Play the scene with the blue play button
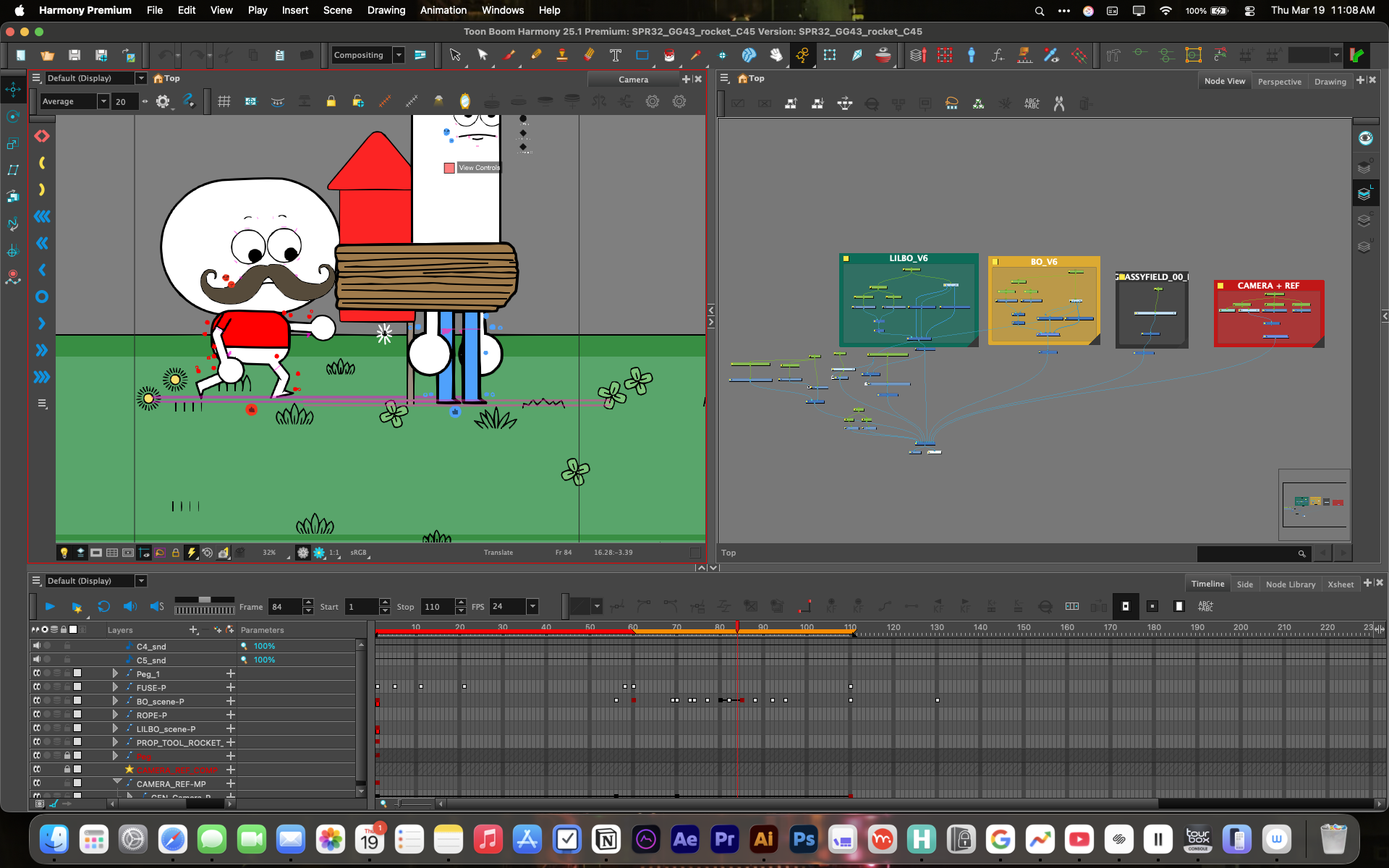 tap(50, 607)
